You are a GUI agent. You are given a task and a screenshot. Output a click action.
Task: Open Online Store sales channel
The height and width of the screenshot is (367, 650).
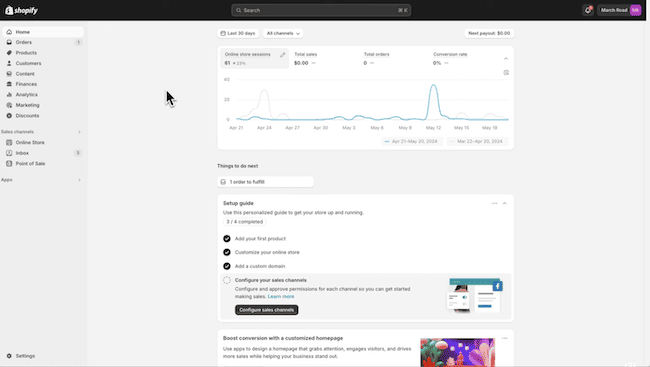point(43,143)
